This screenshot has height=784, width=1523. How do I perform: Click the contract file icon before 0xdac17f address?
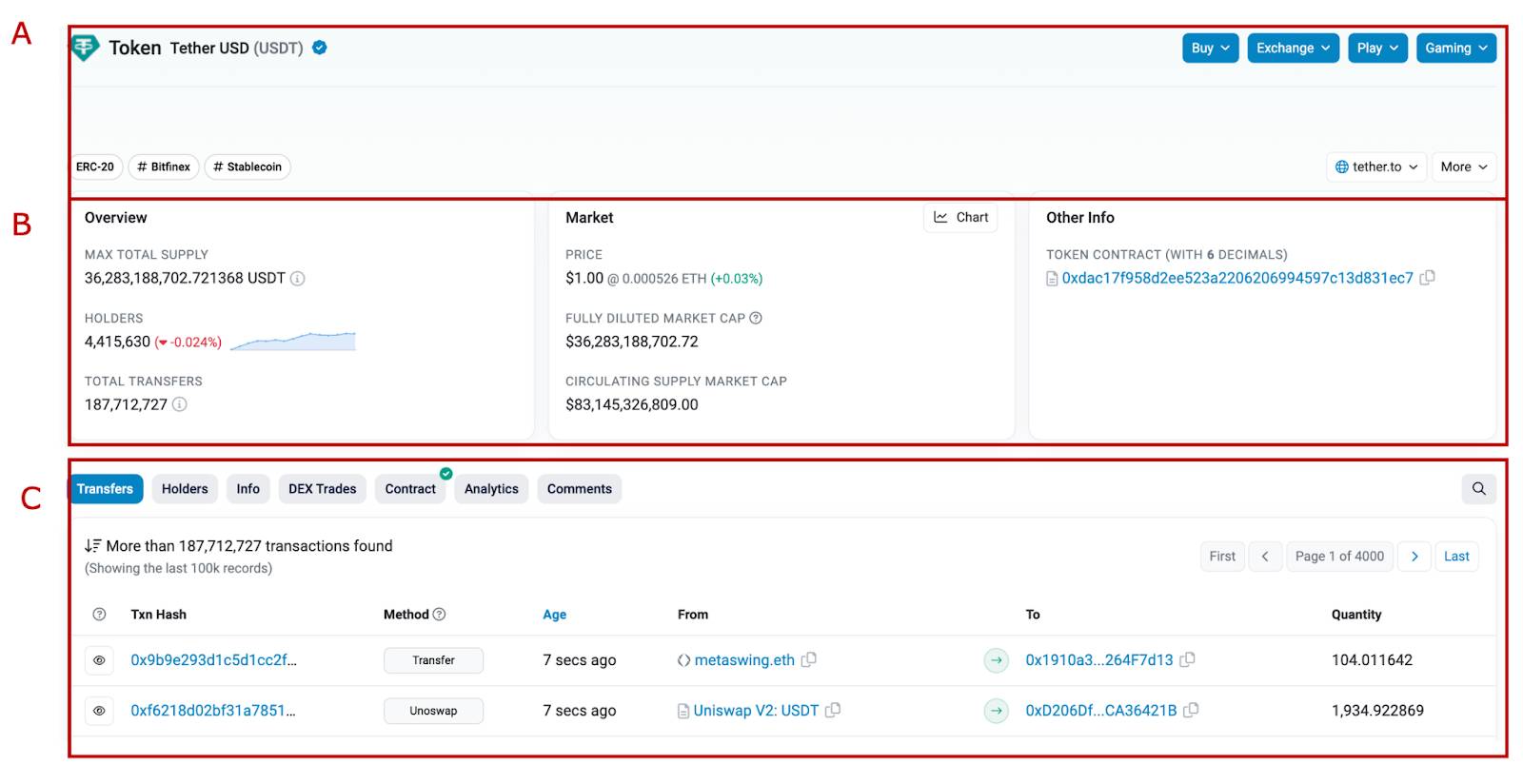click(x=1052, y=279)
